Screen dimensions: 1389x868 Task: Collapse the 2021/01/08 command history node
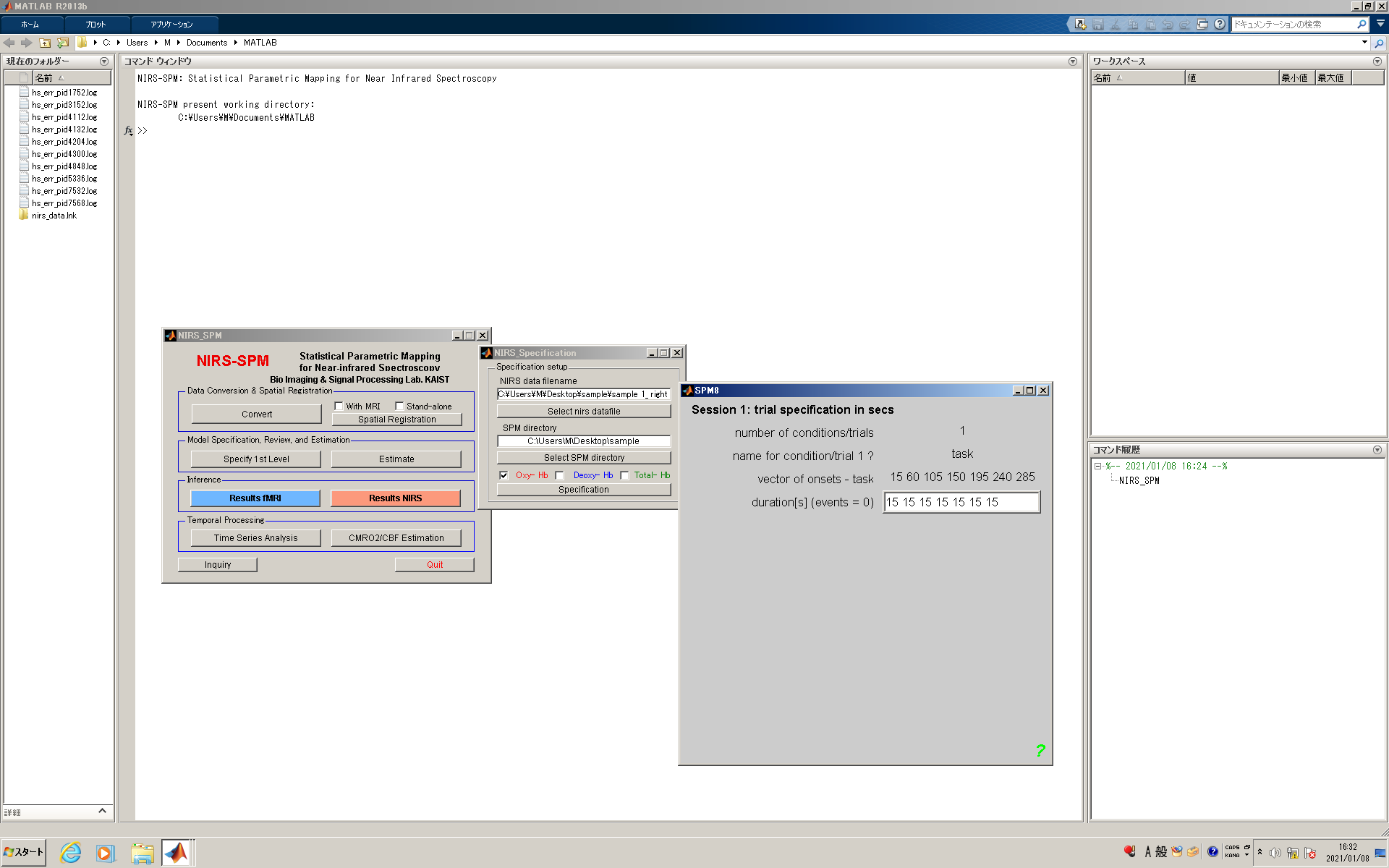[x=1097, y=467]
